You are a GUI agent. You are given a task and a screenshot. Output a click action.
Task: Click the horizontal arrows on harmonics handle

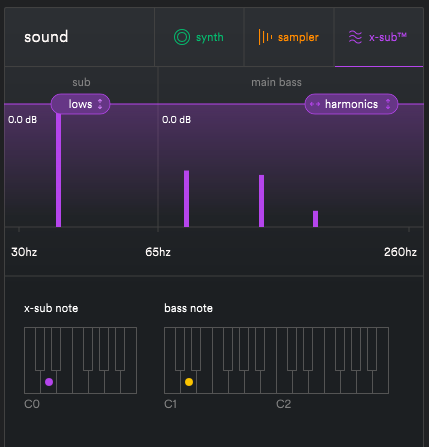(x=315, y=104)
